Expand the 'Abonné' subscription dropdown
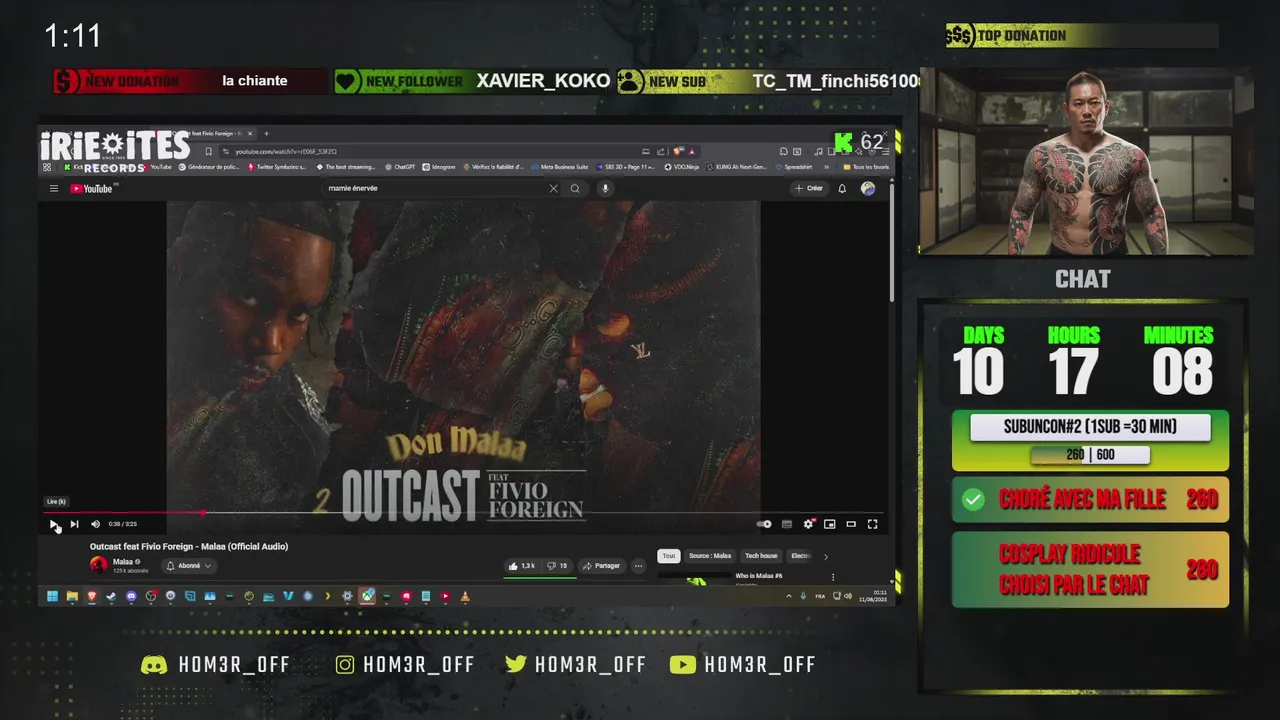 pos(189,566)
